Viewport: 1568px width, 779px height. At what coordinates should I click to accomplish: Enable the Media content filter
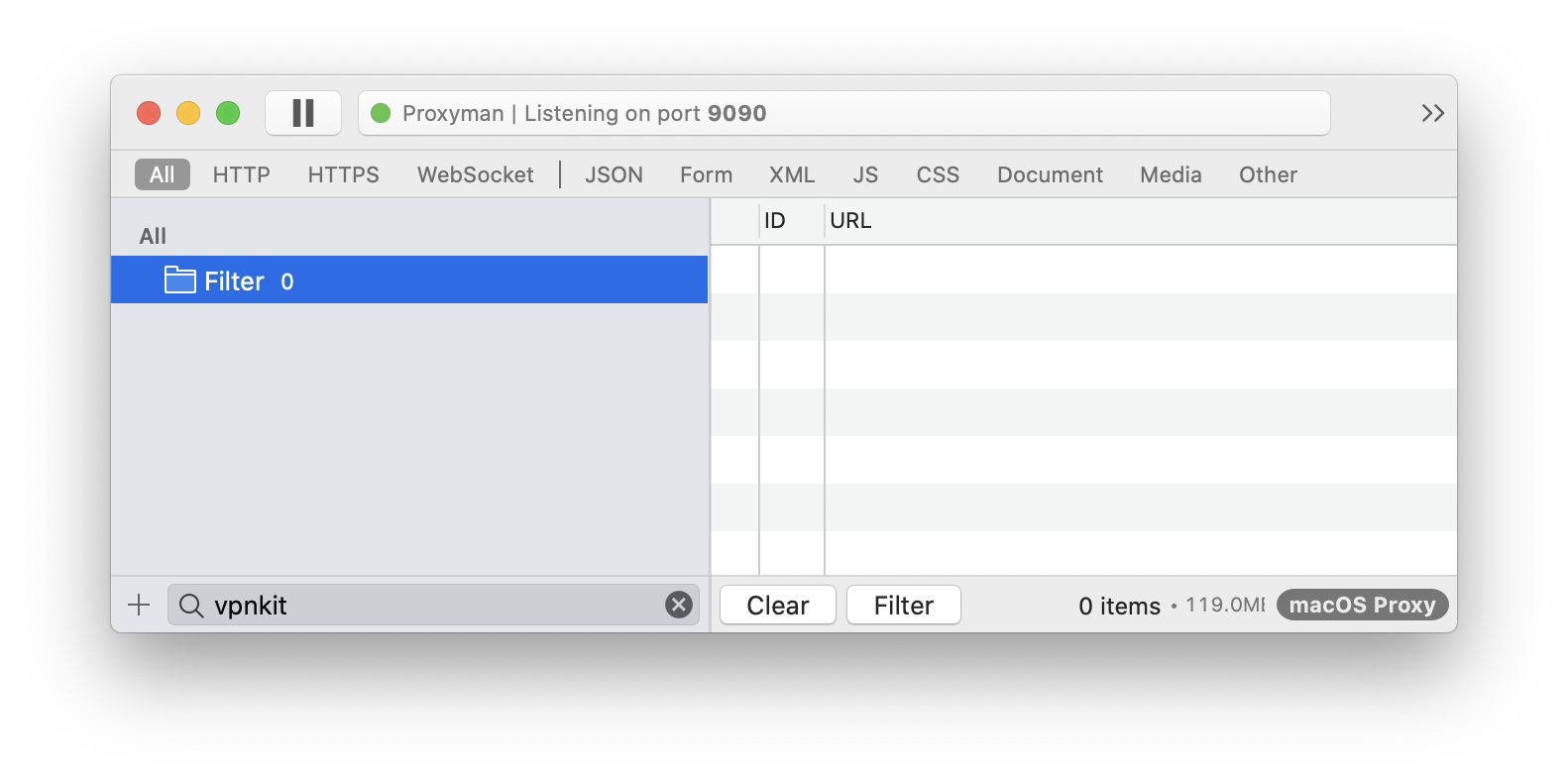(x=1170, y=174)
